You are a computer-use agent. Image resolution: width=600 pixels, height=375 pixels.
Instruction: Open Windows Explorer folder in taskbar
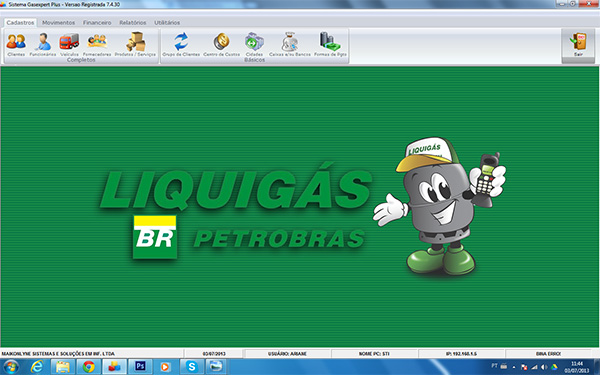coord(63,367)
